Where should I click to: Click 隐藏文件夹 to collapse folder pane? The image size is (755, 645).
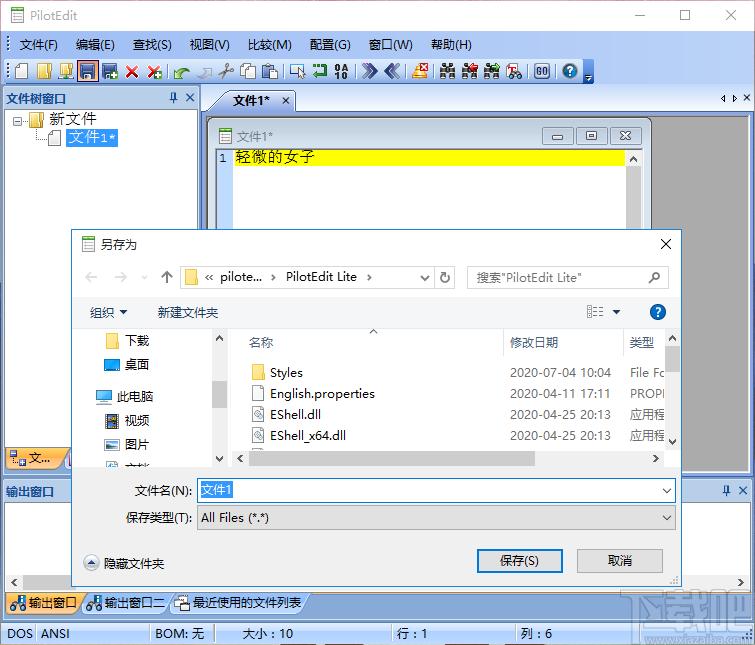click(x=124, y=563)
